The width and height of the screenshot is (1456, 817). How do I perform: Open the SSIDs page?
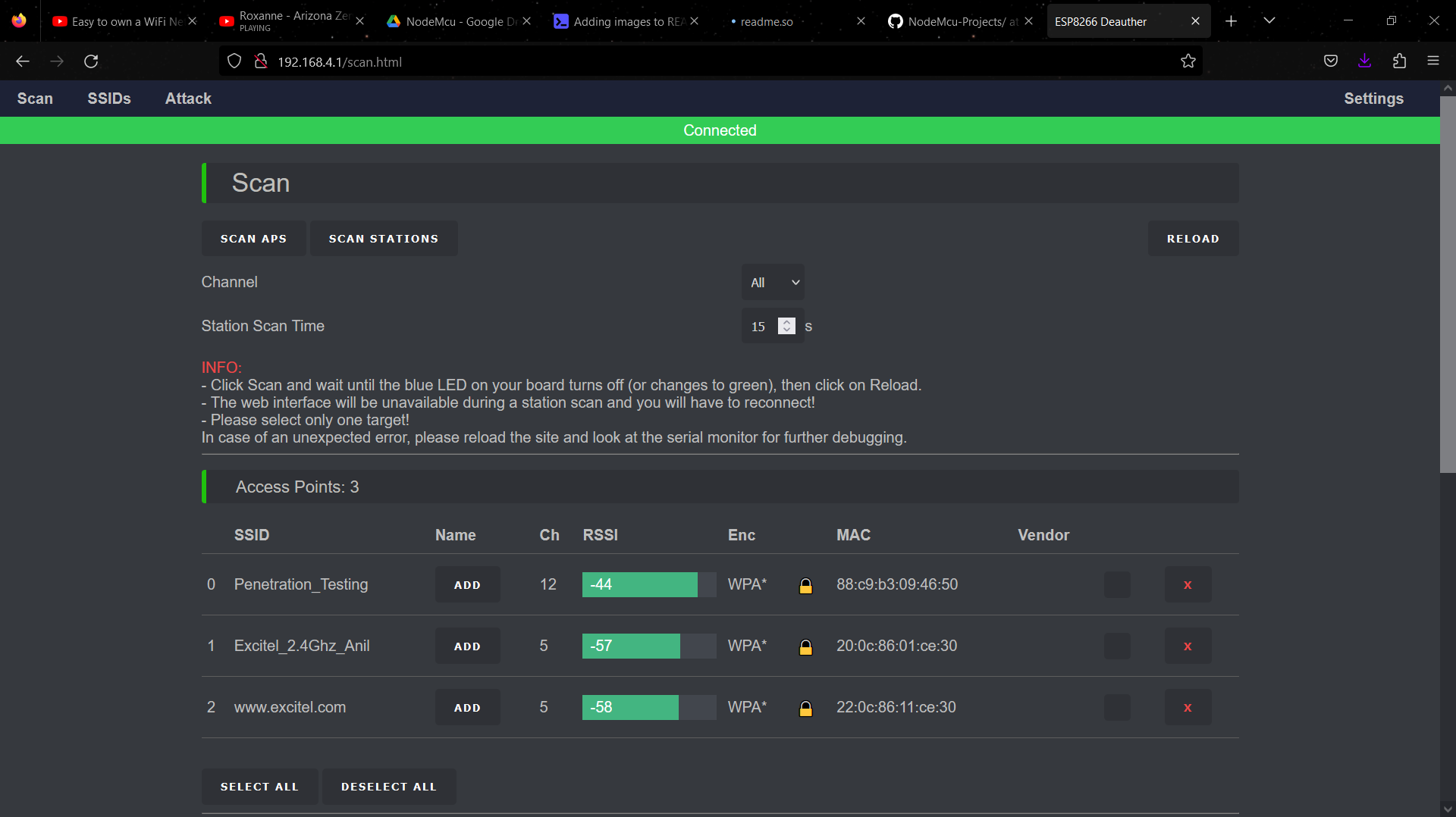click(108, 99)
